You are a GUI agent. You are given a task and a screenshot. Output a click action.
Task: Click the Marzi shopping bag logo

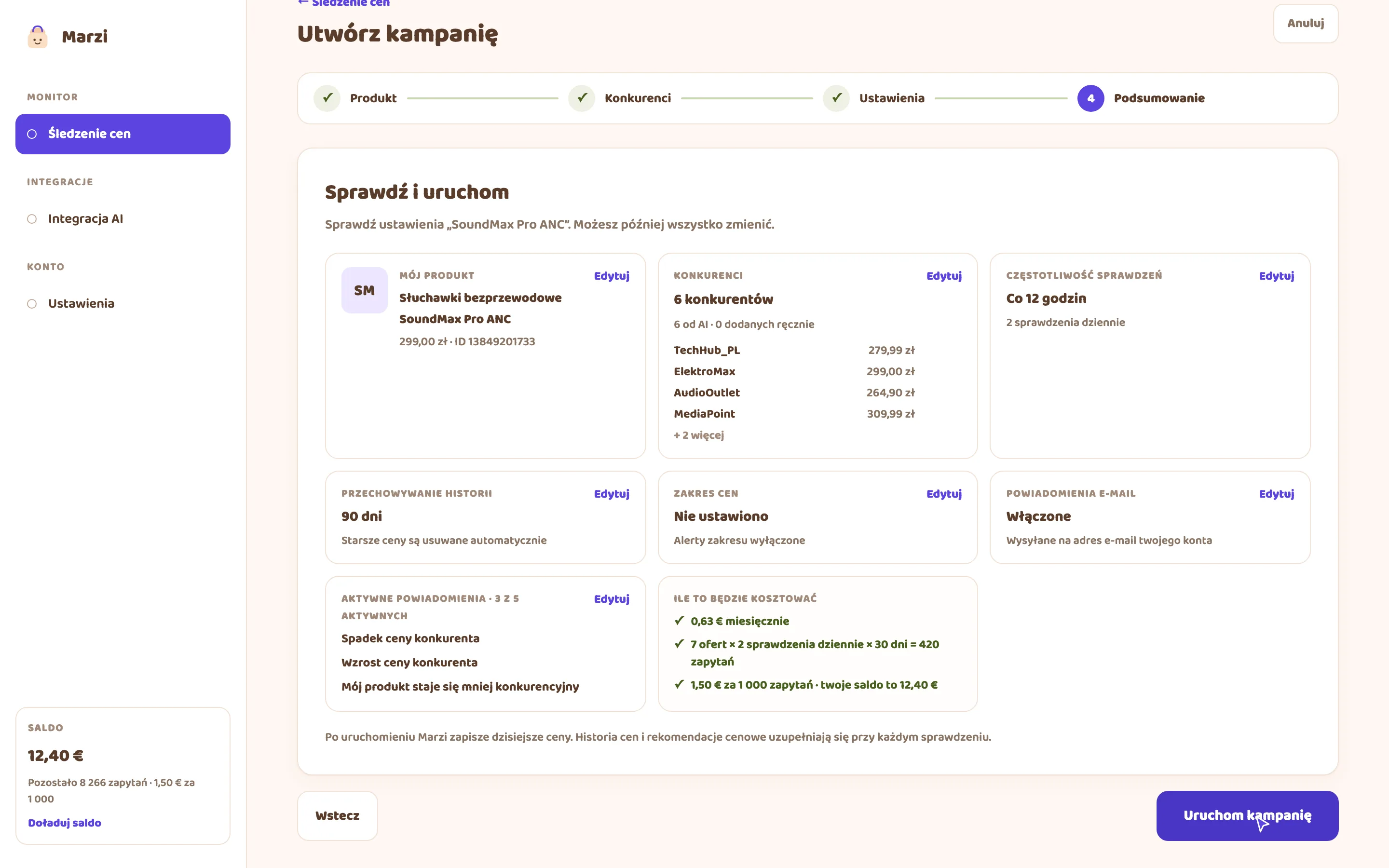click(37, 37)
